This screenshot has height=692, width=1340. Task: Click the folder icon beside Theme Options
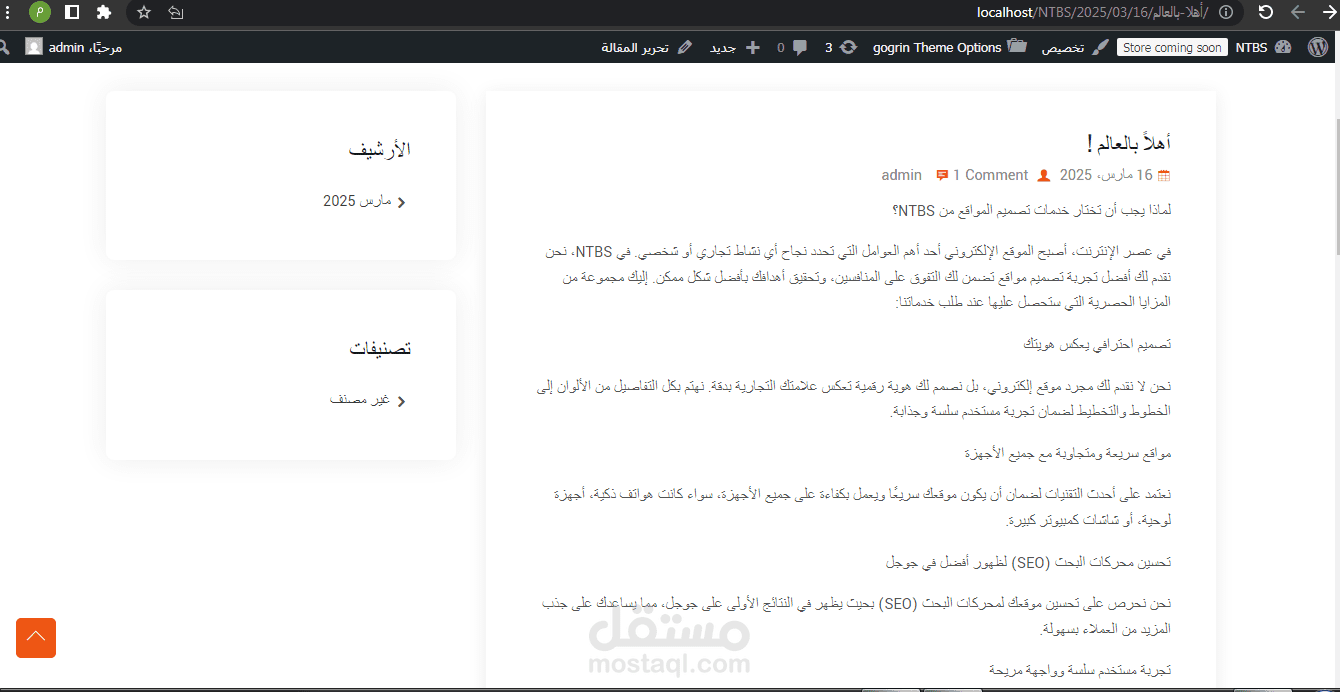(1017, 47)
